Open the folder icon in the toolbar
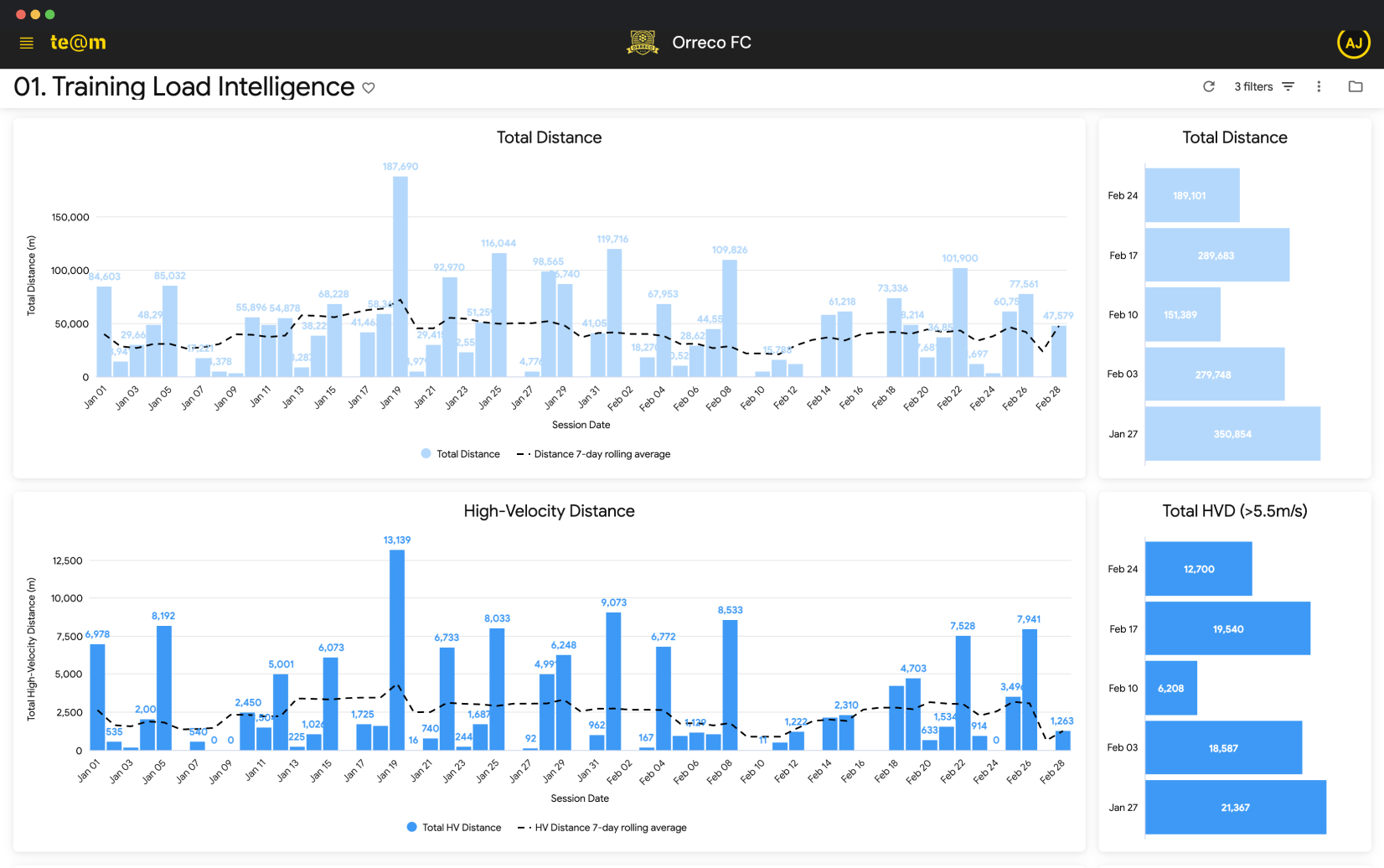This screenshot has width=1384, height=868. tap(1356, 86)
